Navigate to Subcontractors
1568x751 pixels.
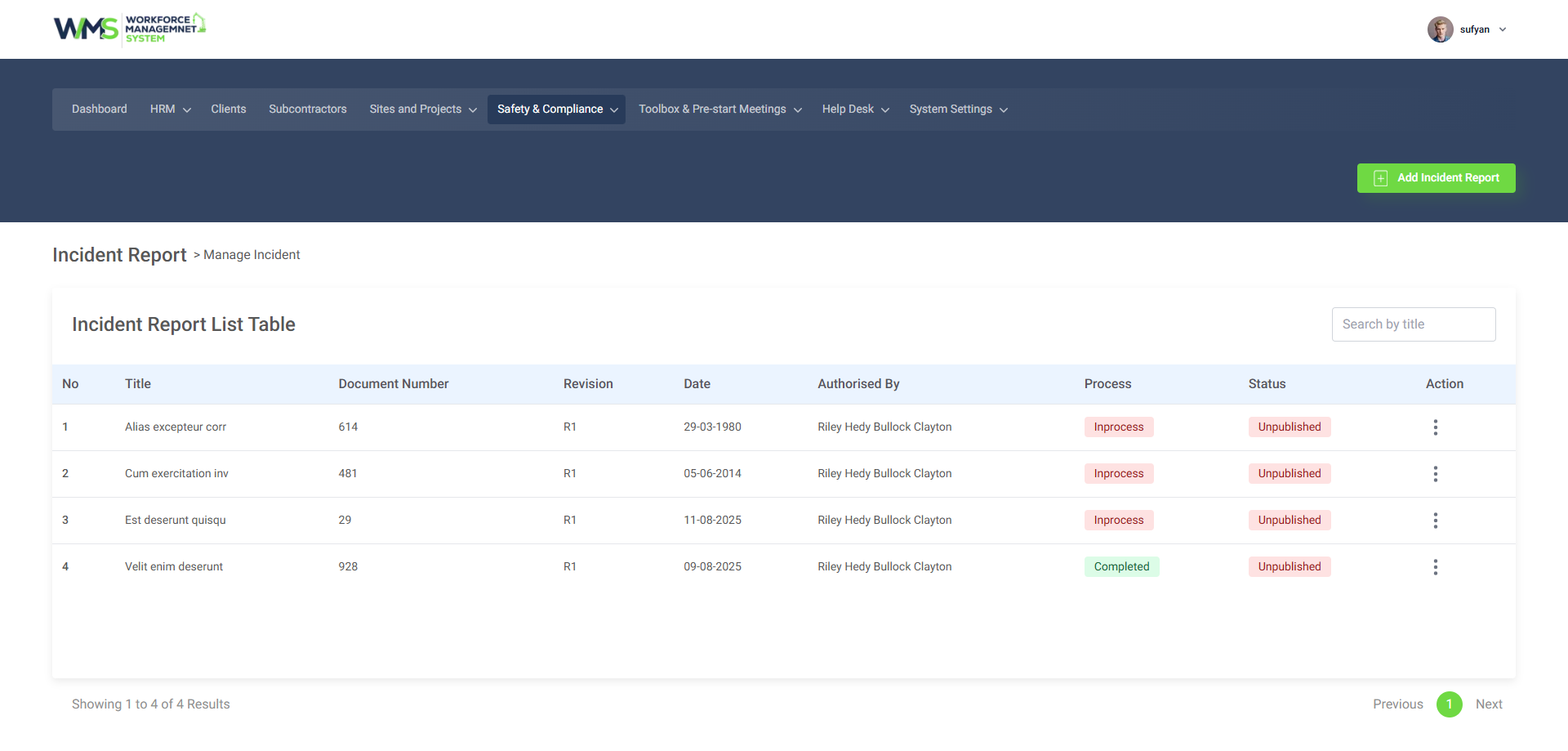[308, 110]
